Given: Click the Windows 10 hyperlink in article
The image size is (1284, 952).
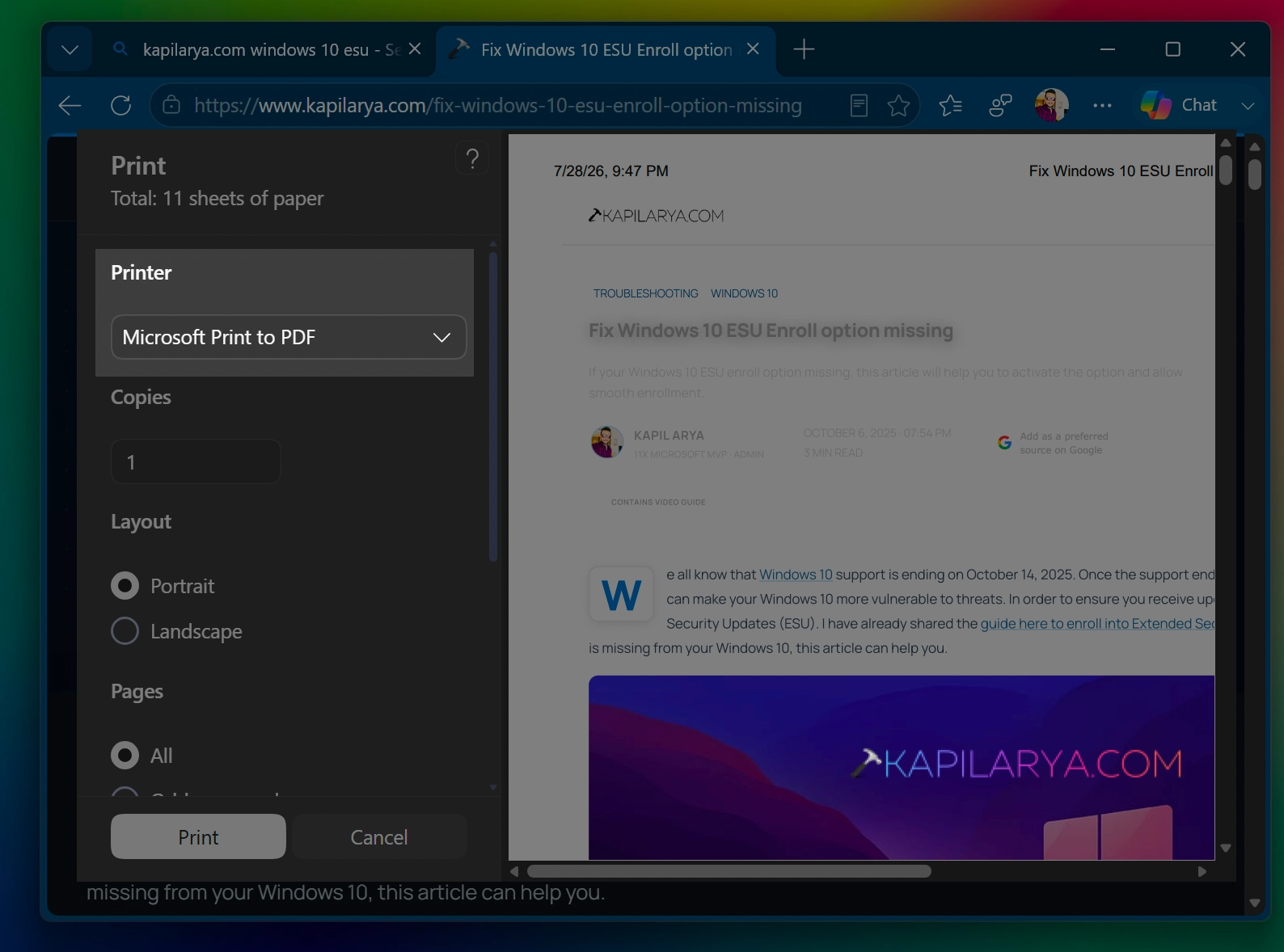Looking at the screenshot, I should tap(796, 575).
